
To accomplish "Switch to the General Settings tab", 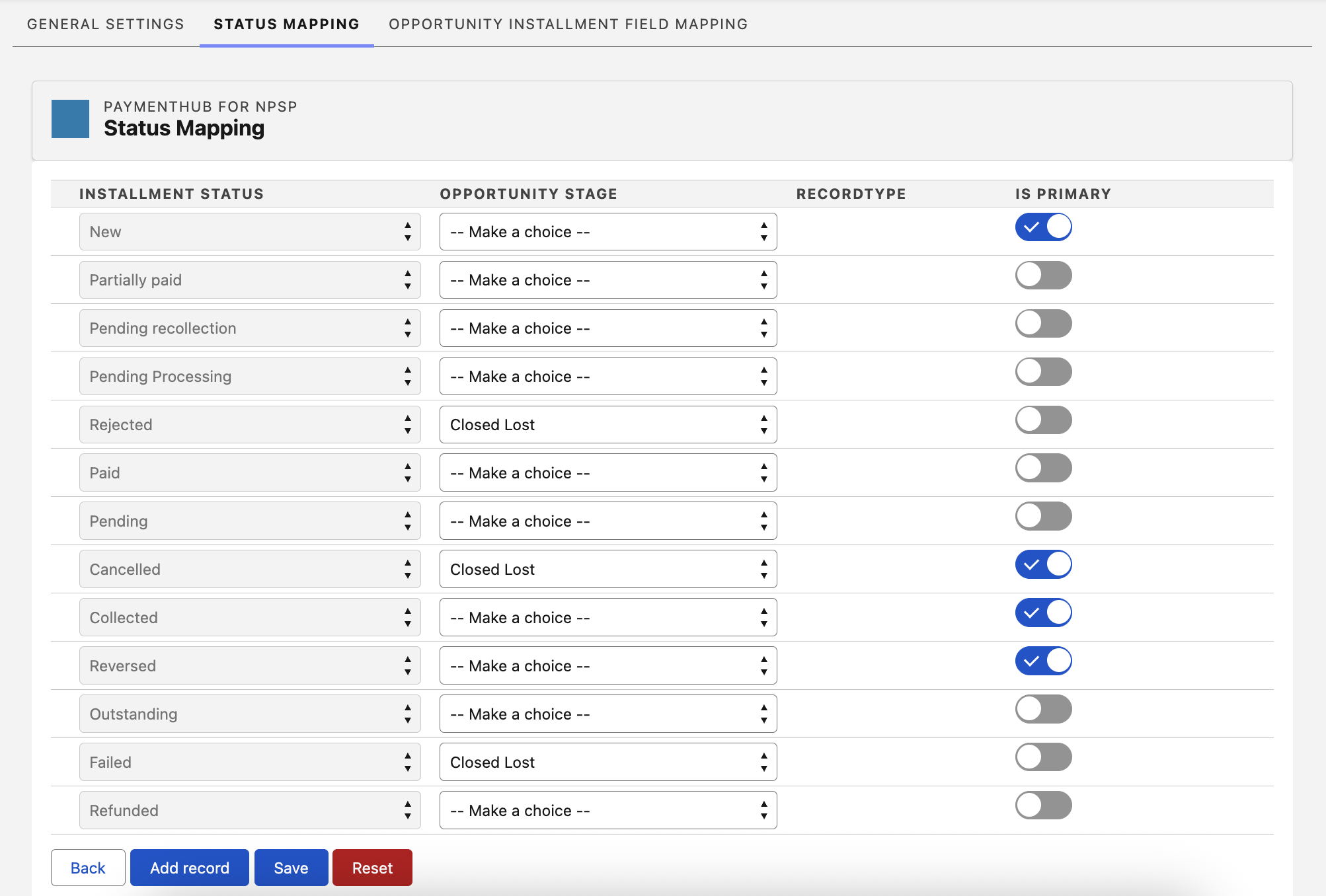I will pos(105,24).
